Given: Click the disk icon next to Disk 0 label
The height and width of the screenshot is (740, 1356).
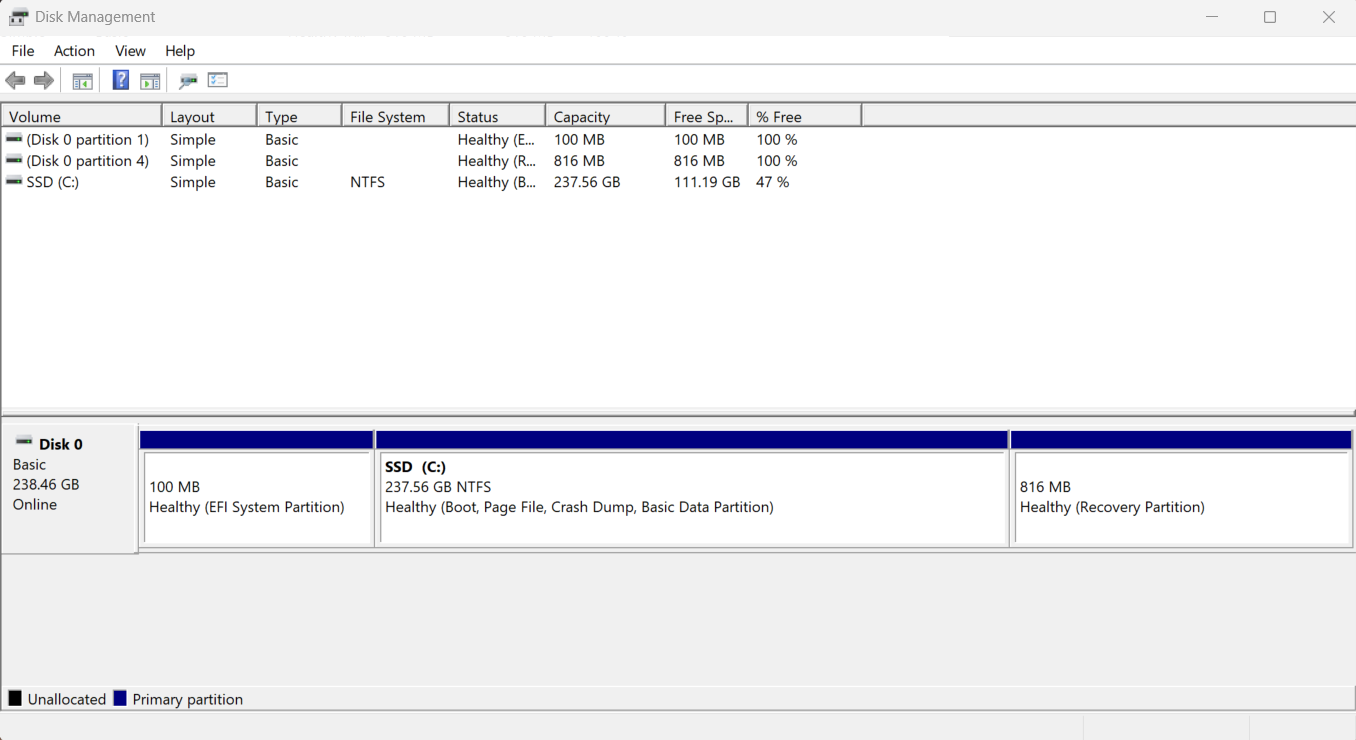Looking at the screenshot, I should (x=24, y=442).
